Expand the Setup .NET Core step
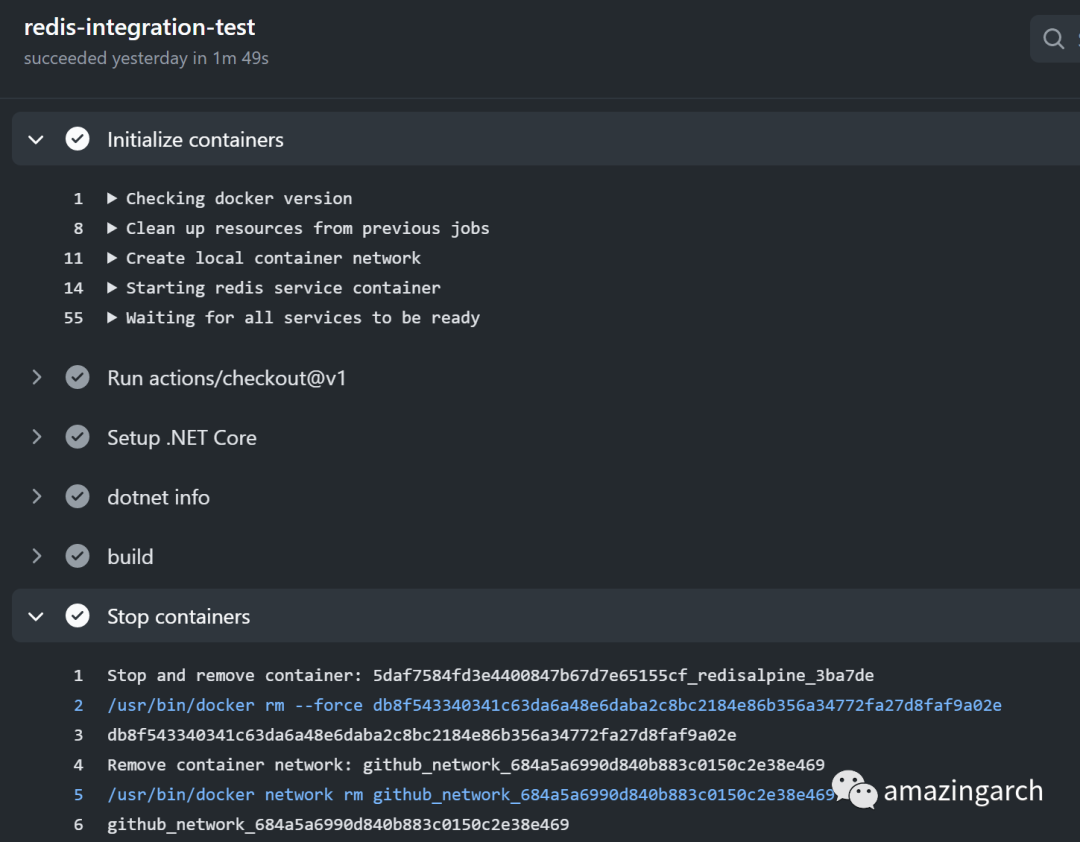 37,437
